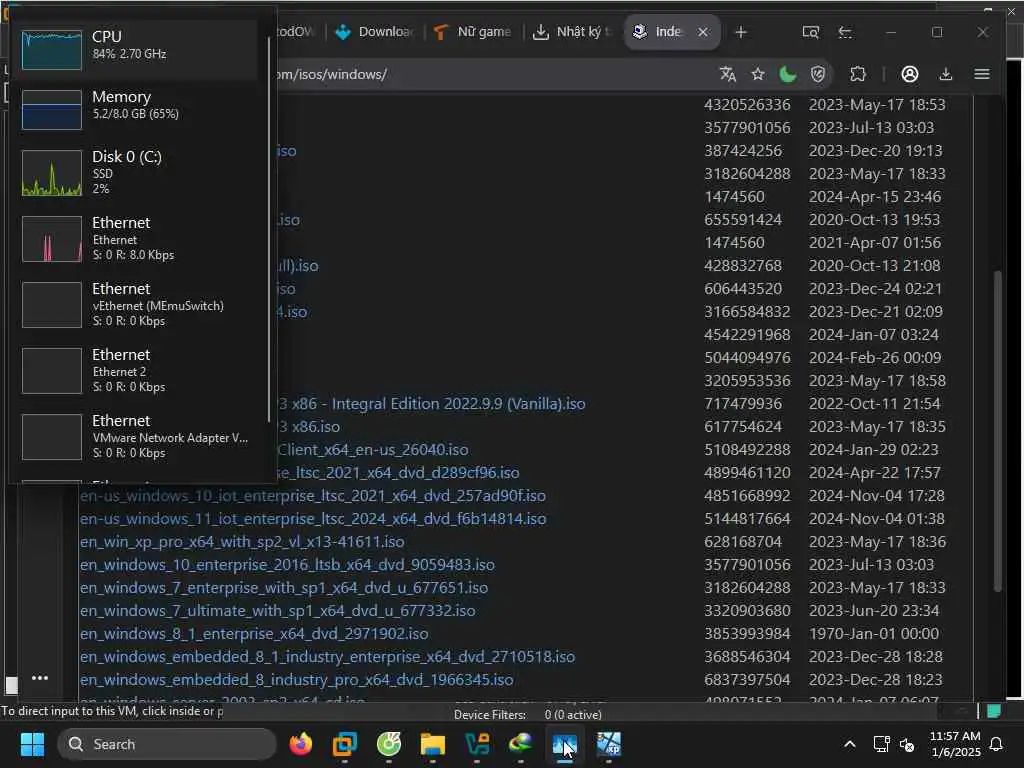Click the Task Manager sidebar scrollbar
1024x768 pixels.
269,229
